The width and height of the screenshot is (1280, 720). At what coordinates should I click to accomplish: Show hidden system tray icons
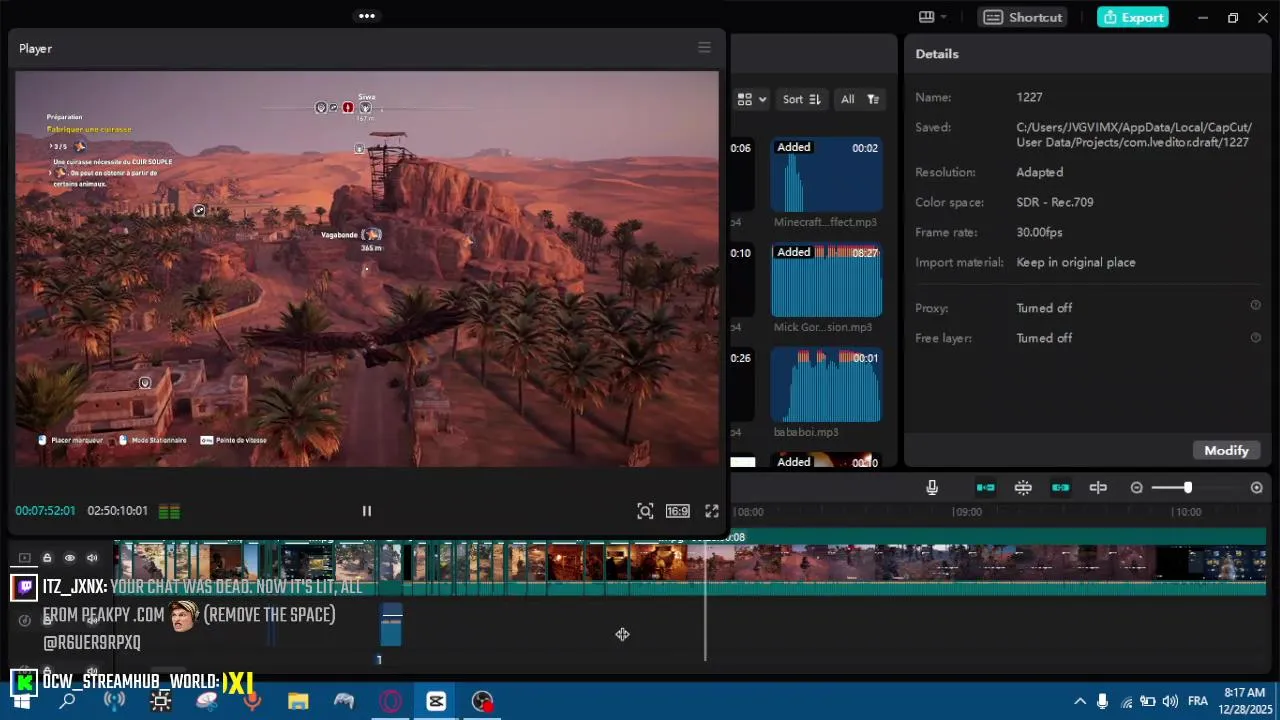(1079, 701)
